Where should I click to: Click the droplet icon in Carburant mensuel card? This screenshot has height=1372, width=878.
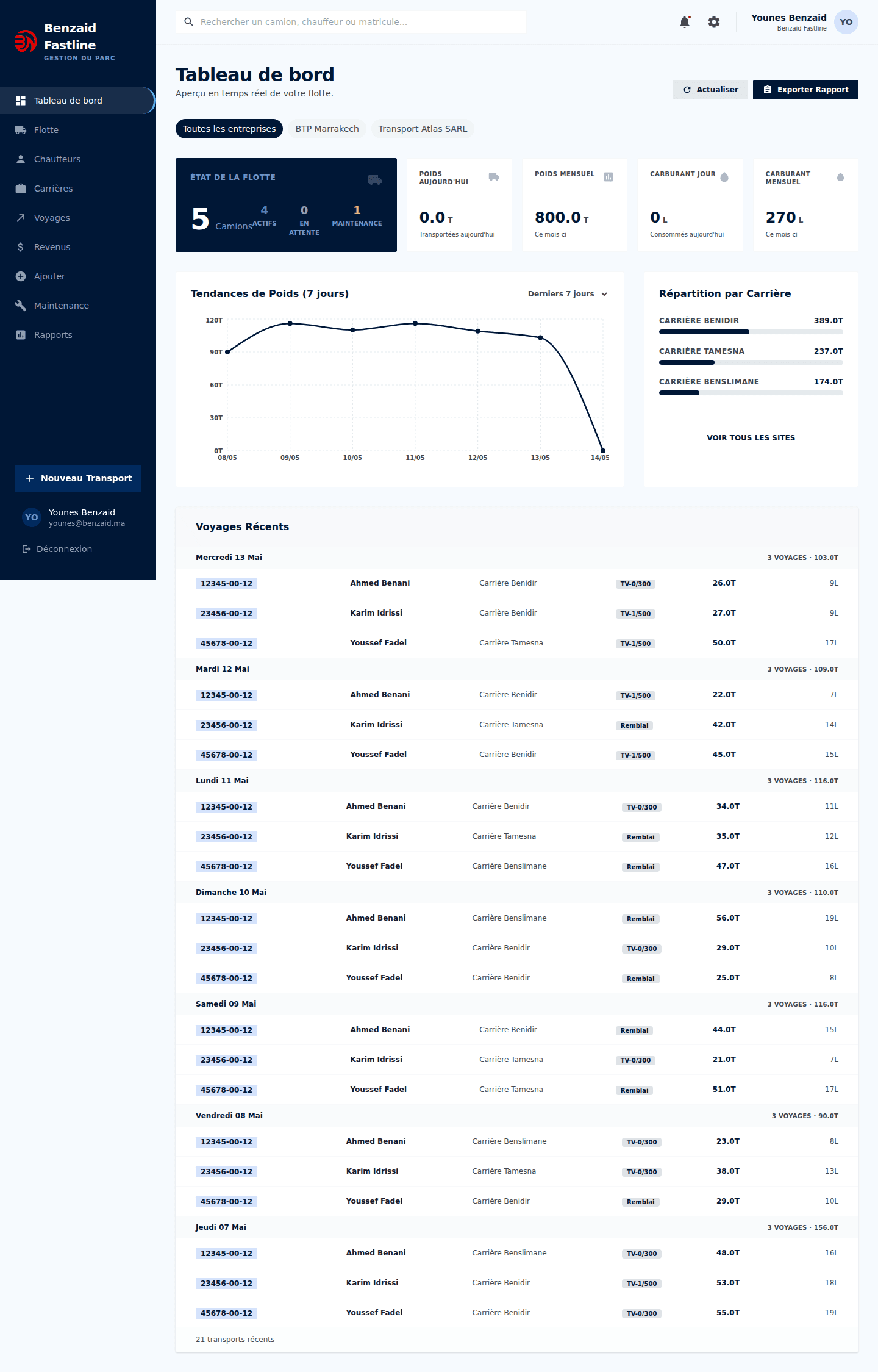click(x=840, y=177)
